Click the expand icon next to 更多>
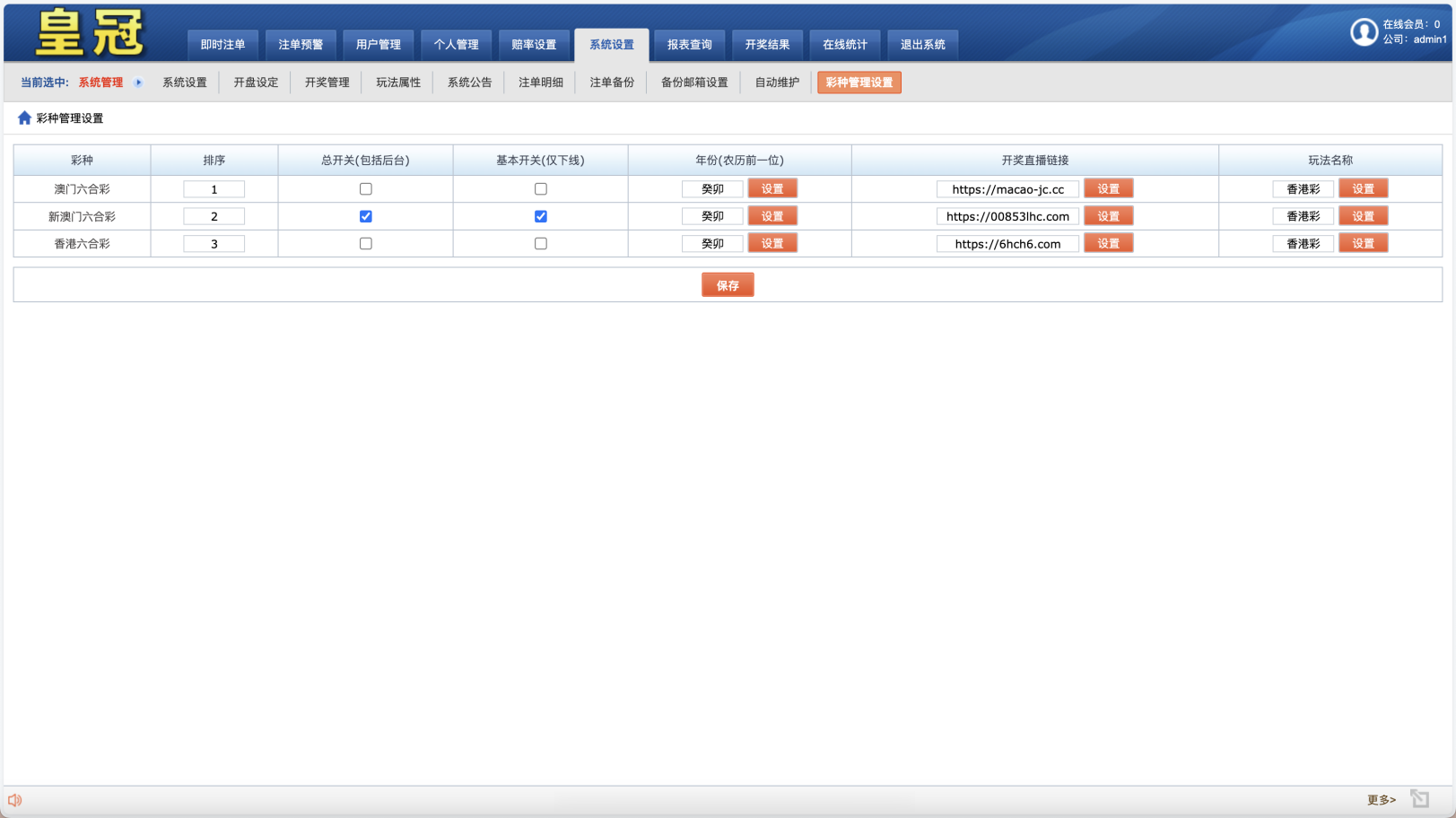The image size is (1456, 818). [x=1419, y=799]
